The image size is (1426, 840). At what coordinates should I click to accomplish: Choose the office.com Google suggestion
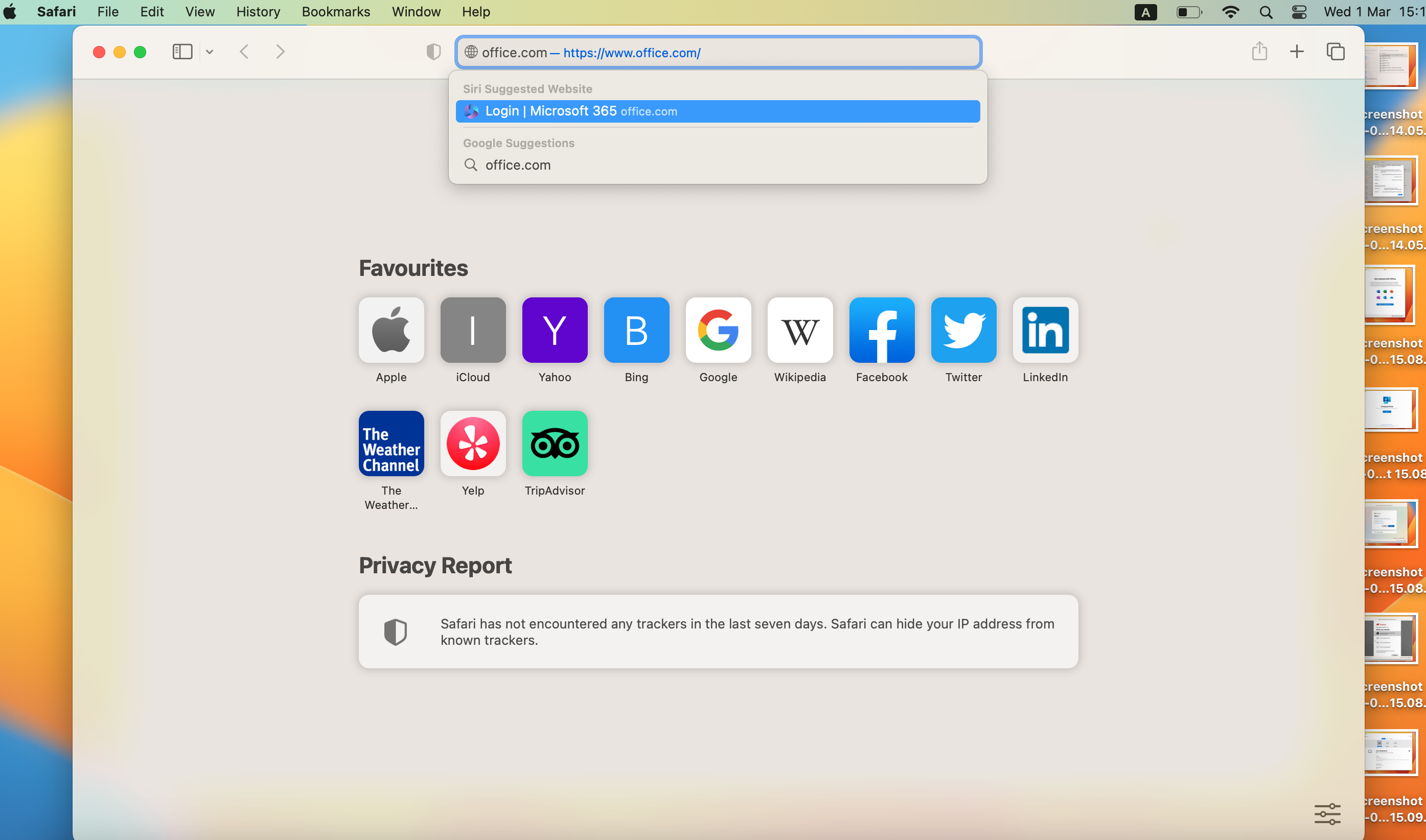pyautogui.click(x=517, y=165)
